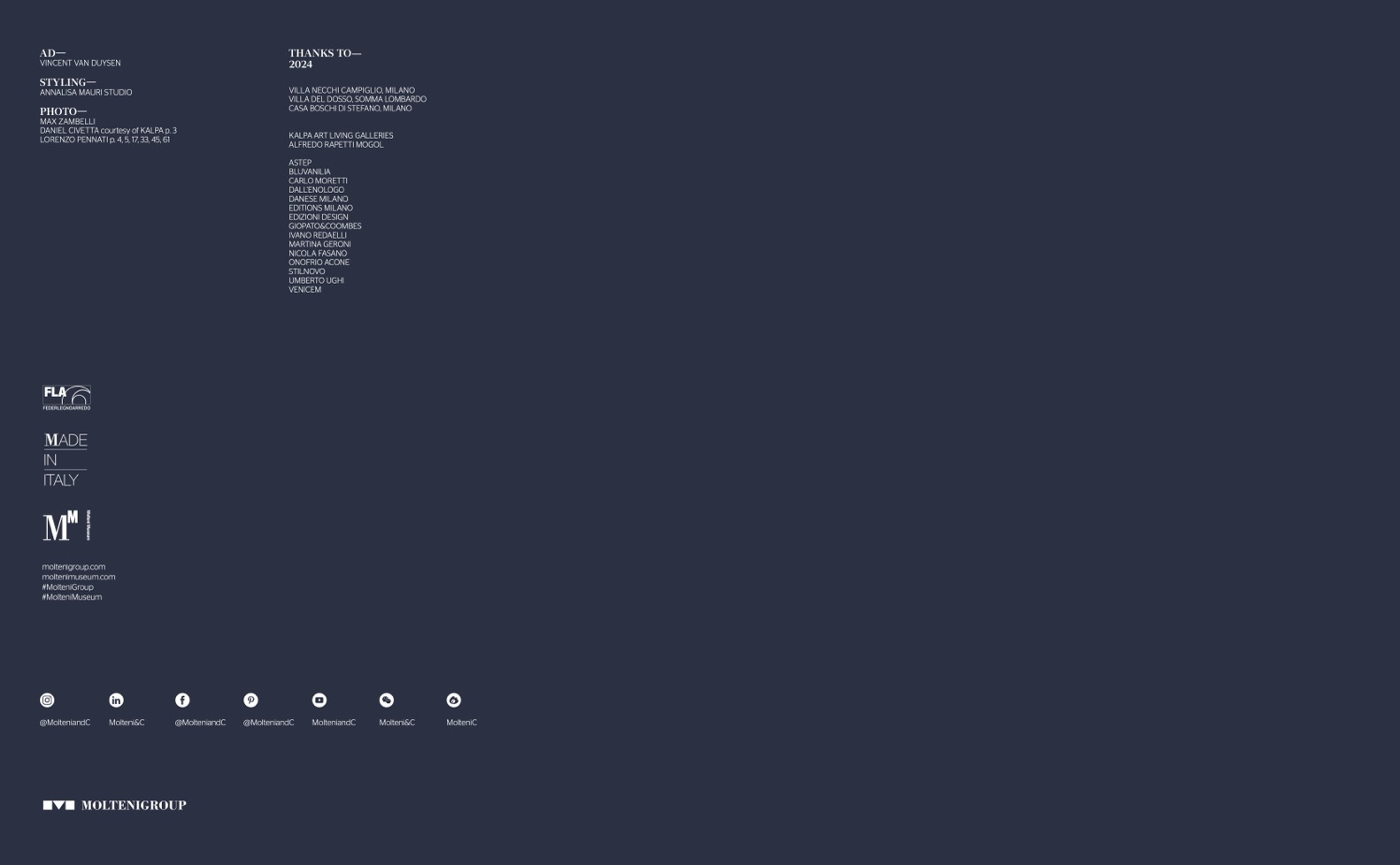Click the MolteniandC label under YouTube

[334, 723]
